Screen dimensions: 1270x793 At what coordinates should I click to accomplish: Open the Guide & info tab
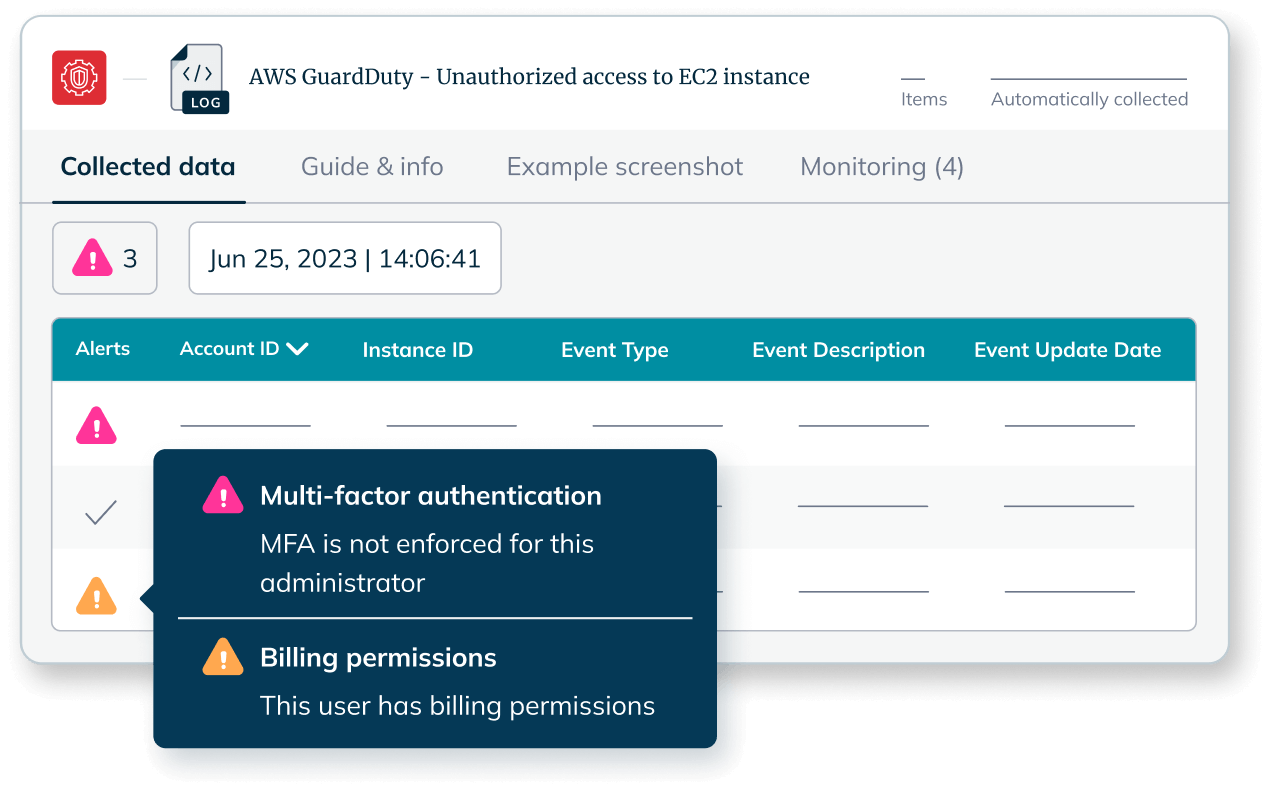372,167
